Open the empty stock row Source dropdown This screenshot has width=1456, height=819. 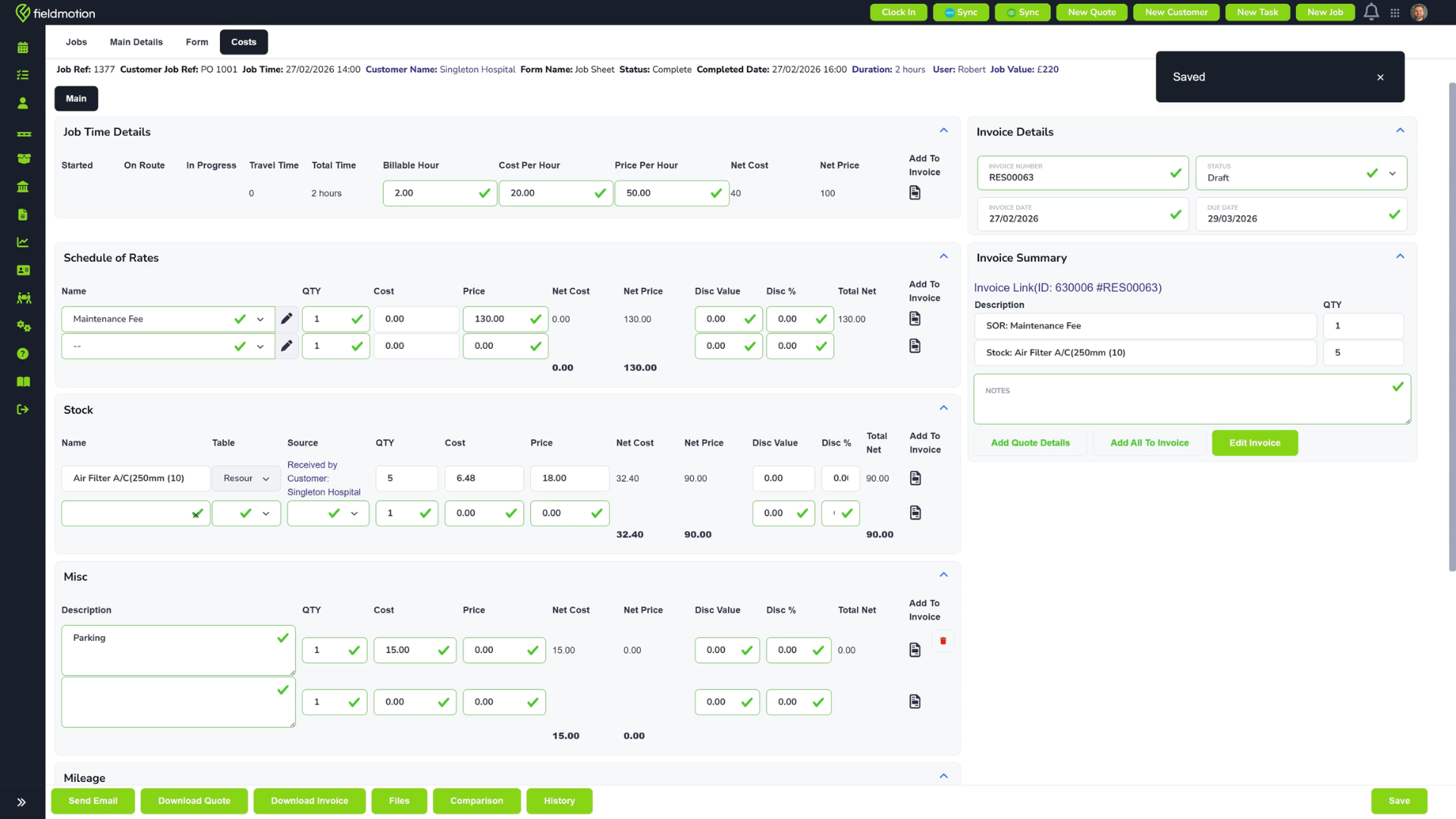click(328, 513)
